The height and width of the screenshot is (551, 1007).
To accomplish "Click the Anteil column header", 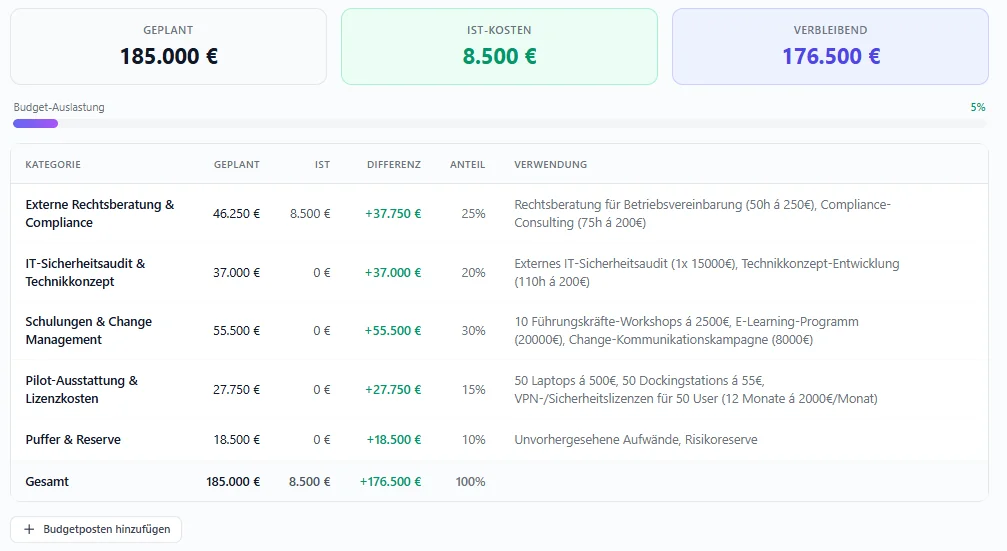I will click(x=467, y=164).
